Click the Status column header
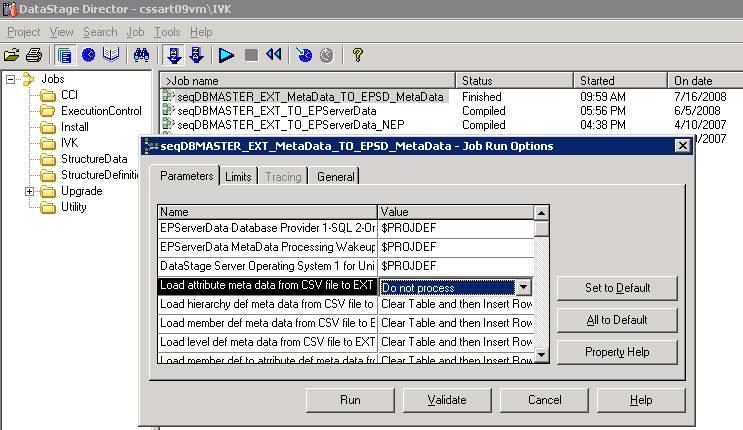This screenshot has width=743, height=430. tap(514, 81)
